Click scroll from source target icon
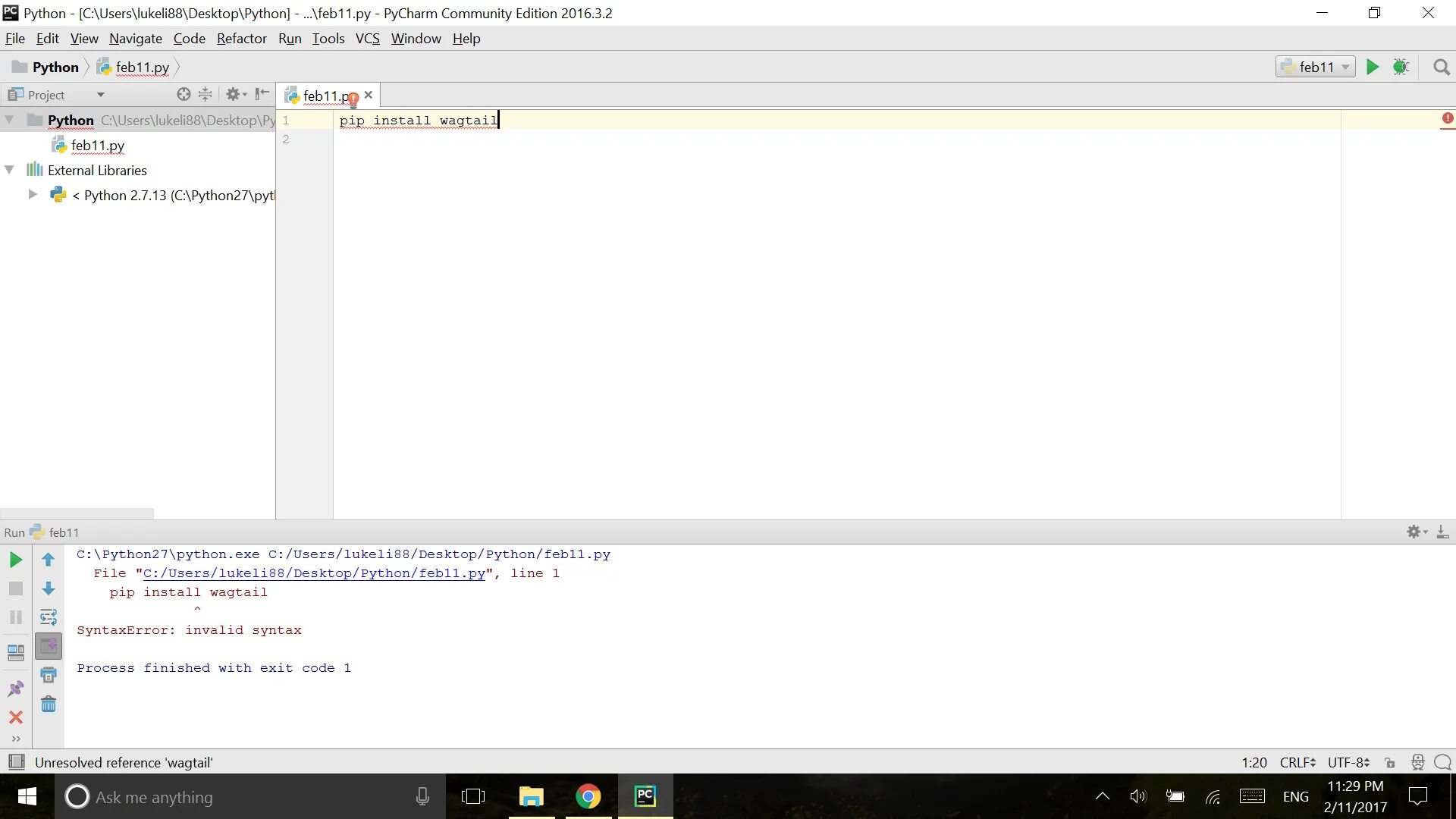This screenshot has width=1456, height=819. [184, 94]
